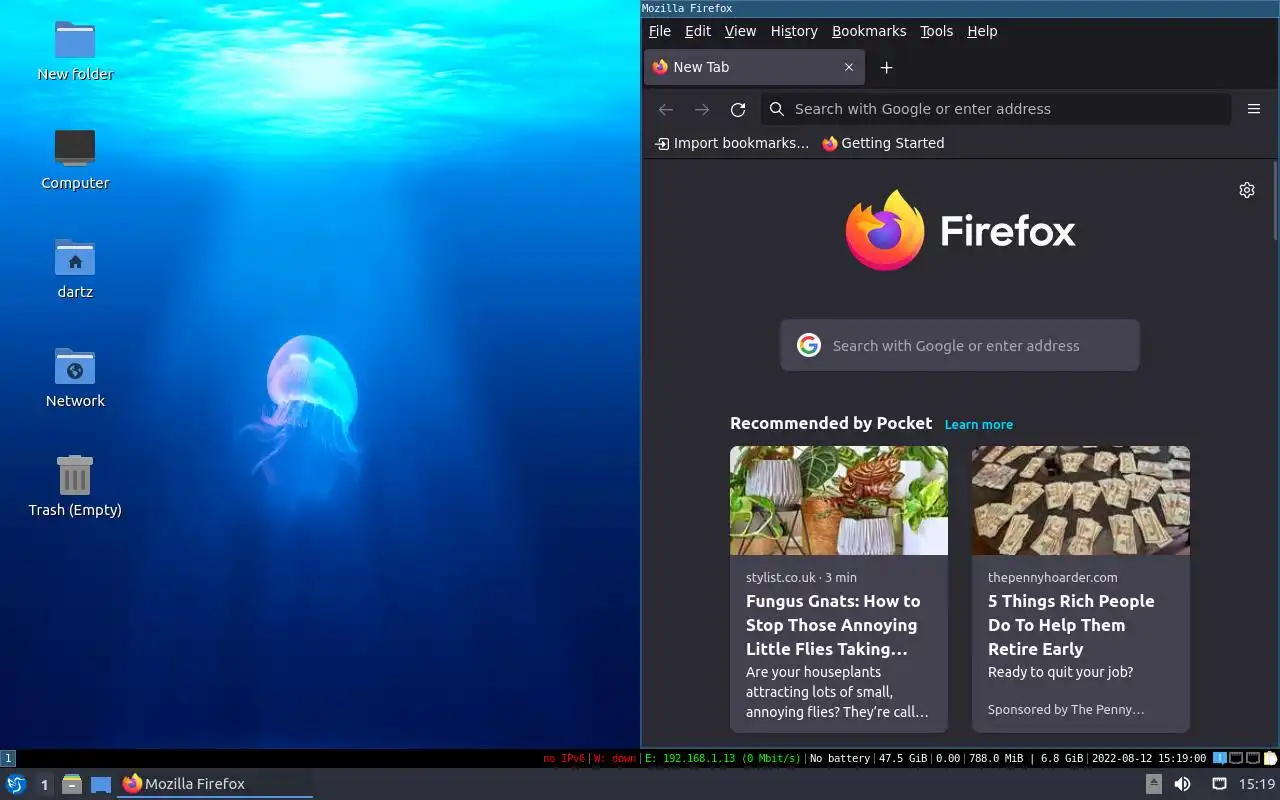
Task: Open new tab with plus button
Action: 886,67
